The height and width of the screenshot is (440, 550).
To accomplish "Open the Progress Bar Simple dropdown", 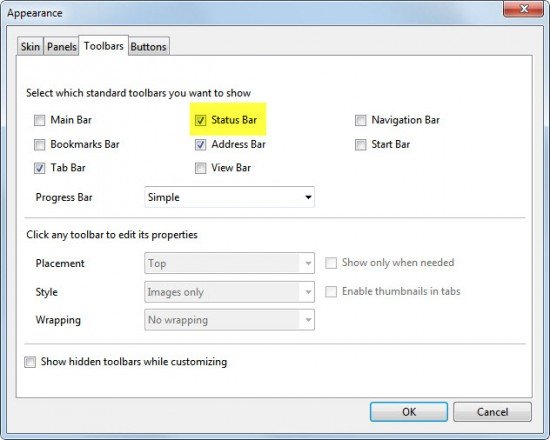I will point(229,197).
